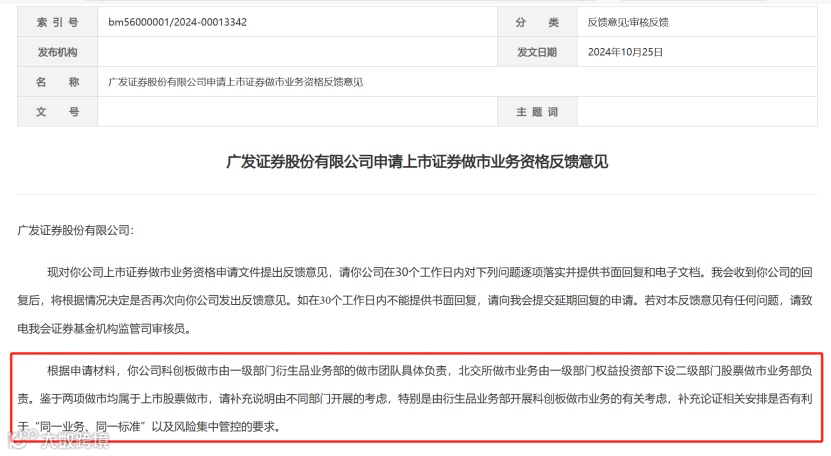Viewport: 831px width, 456px height.
Task: Click the line starting 复后，将根据情况决定
Action: 415,301
